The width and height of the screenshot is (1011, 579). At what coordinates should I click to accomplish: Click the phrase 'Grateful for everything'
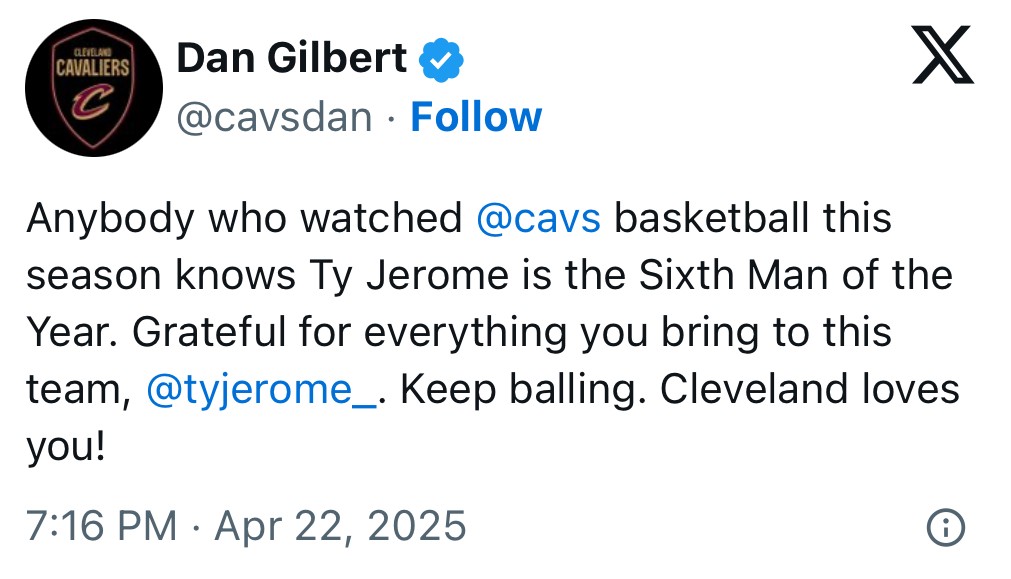point(350,333)
